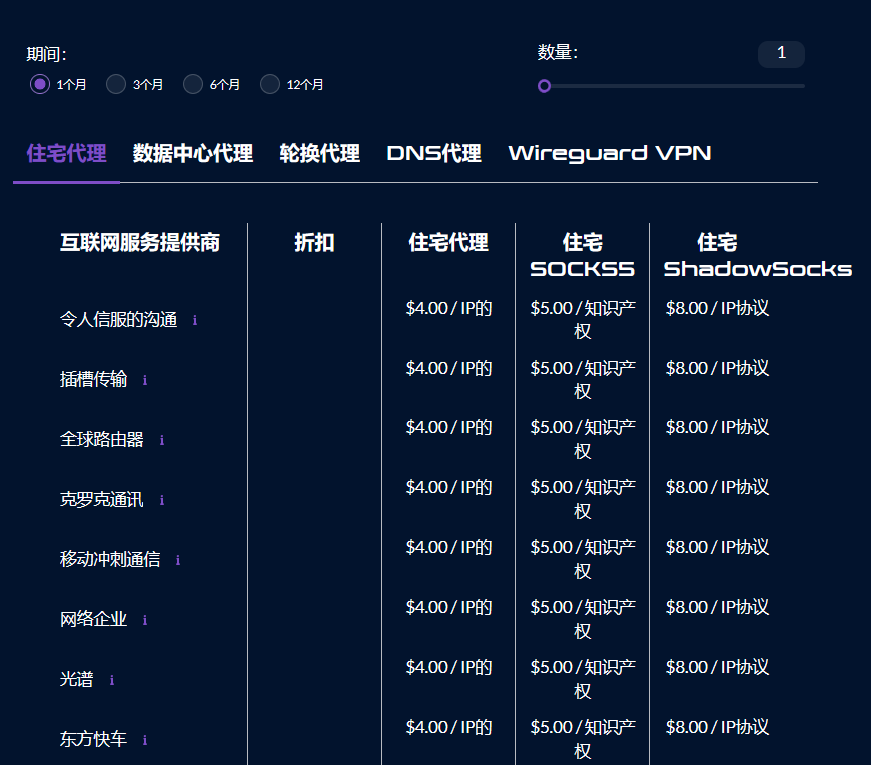The image size is (871, 765).
Task: Click the 光谱 provider name
Action: tap(77, 679)
